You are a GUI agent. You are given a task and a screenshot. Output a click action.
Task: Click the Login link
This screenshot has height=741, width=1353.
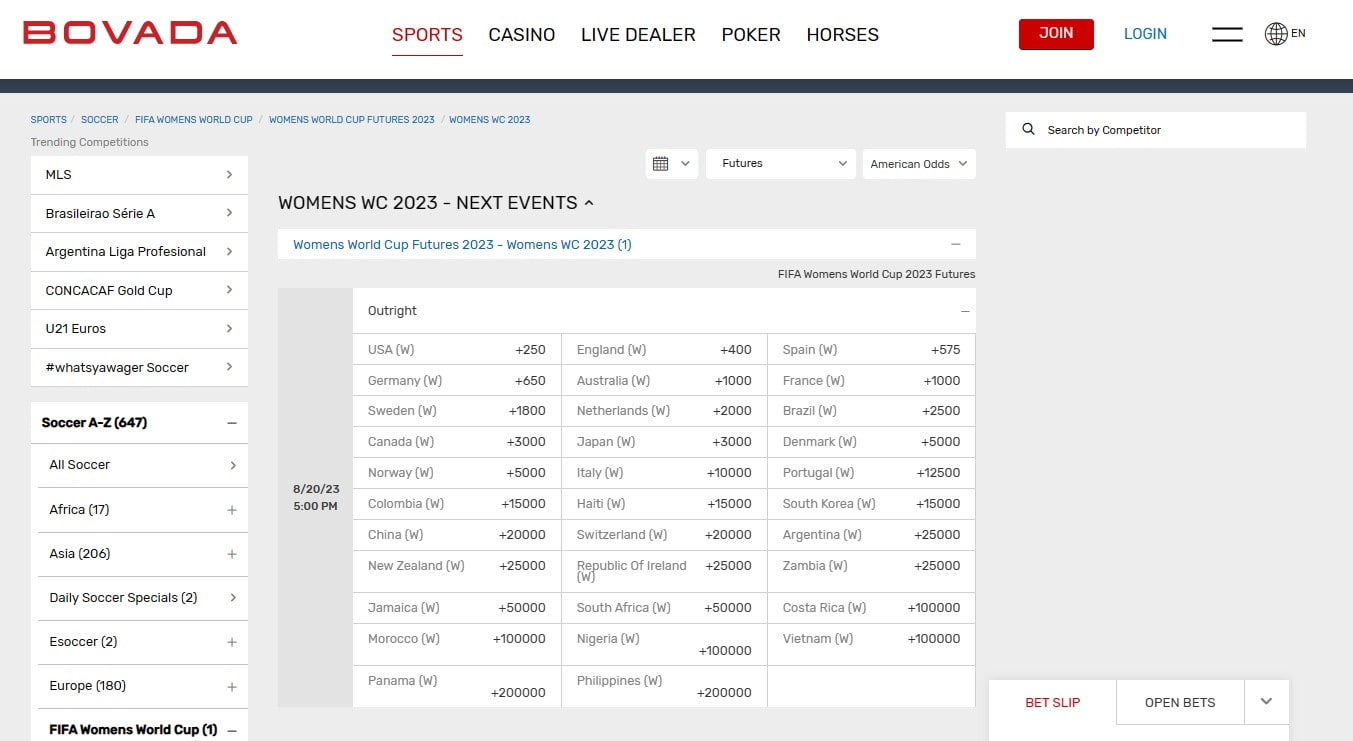pyautogui.click(x=1145, y=34)
